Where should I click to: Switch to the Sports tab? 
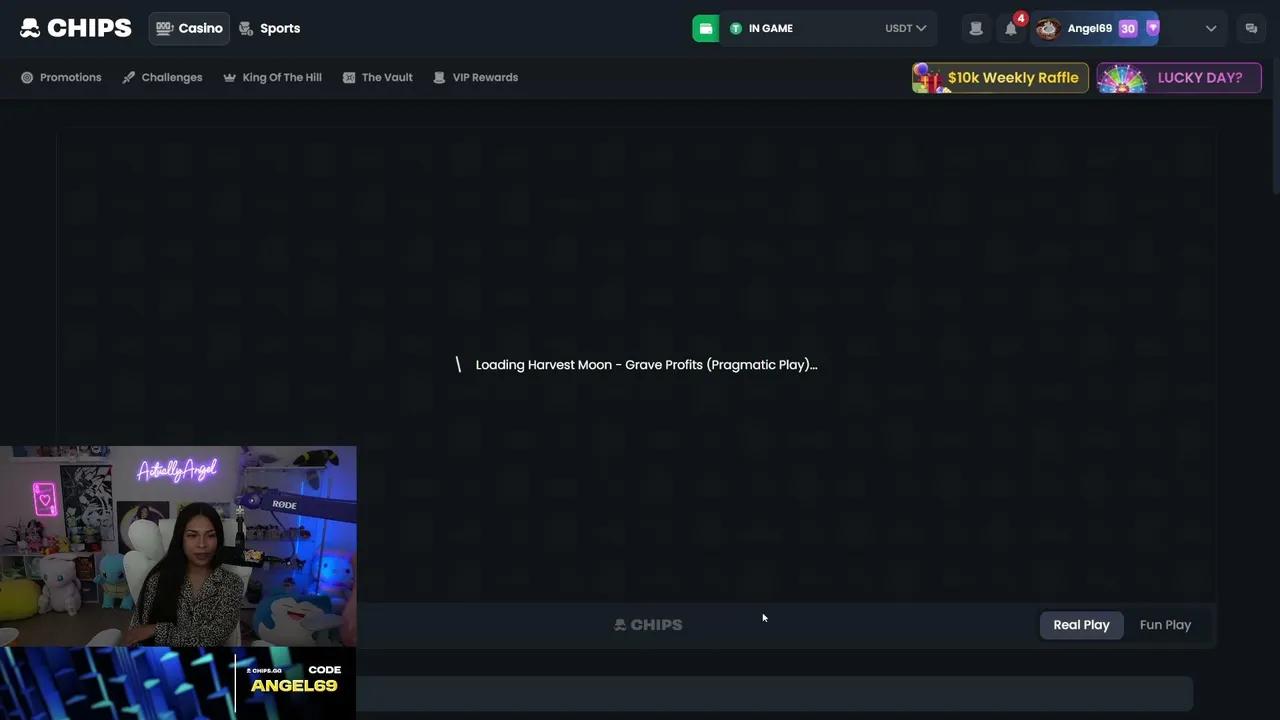click(x=270, y=28)
